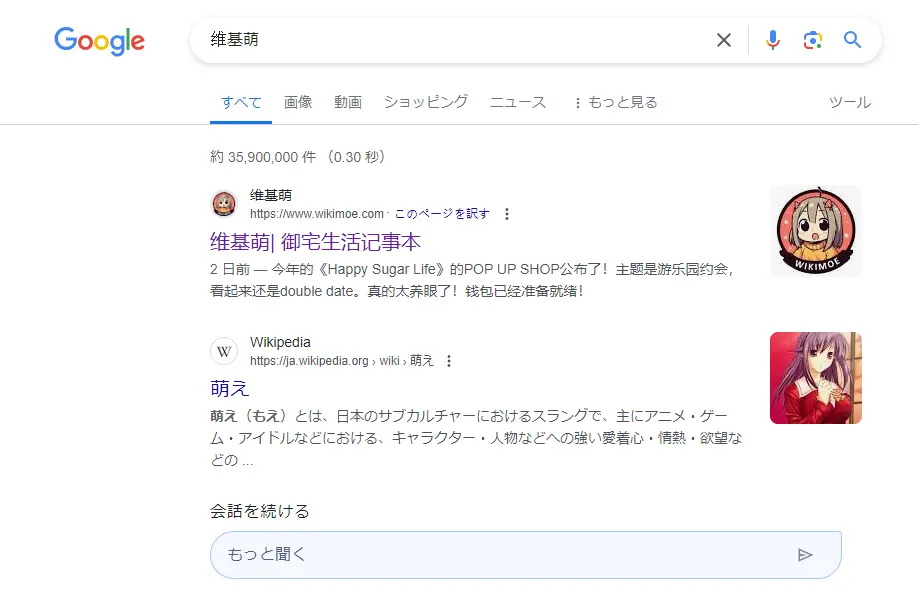Screen dimensions: 918x600
Task: Open the ショッピング tab
Action: pos(425,102)
